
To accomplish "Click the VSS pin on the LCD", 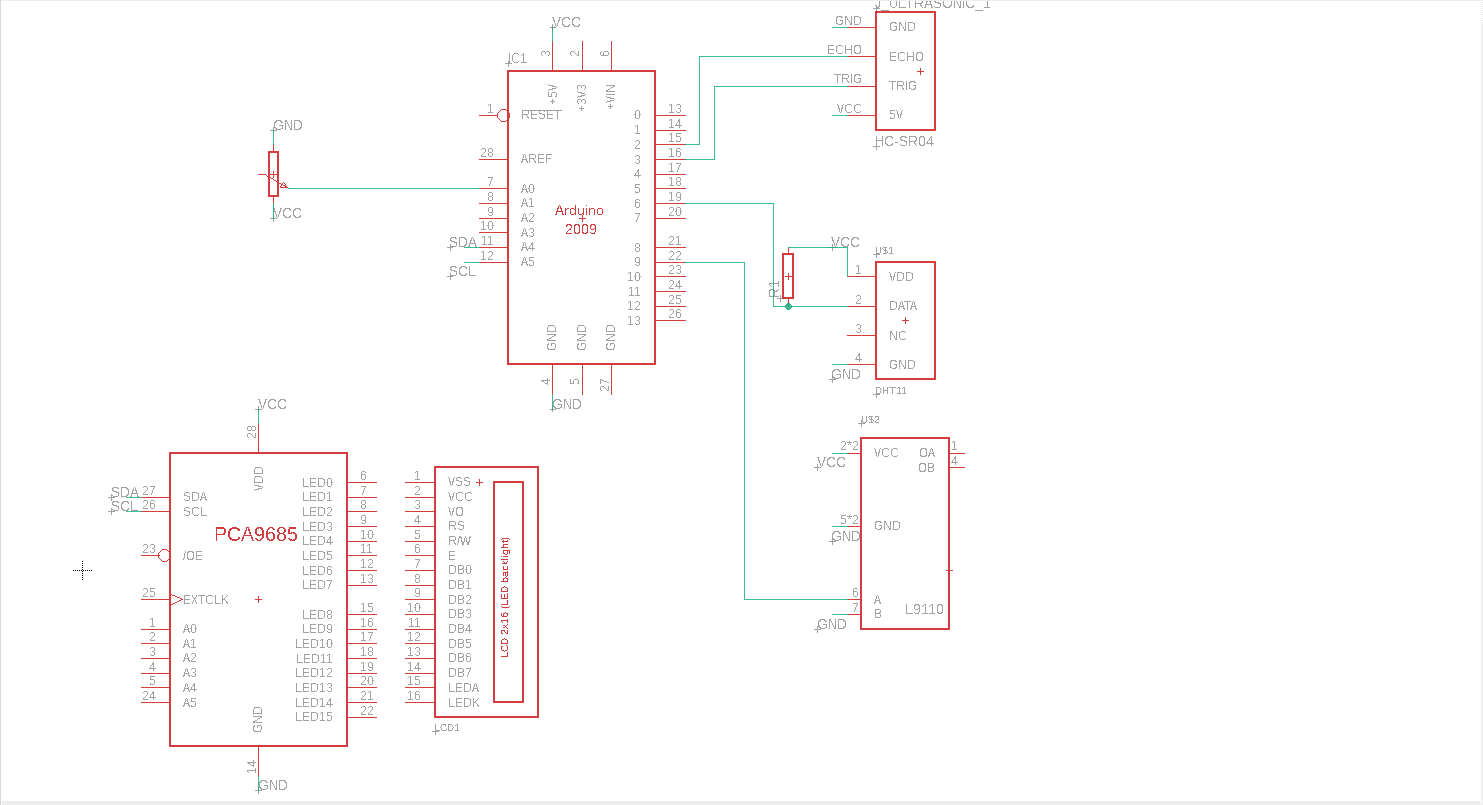I will tap(459, 482).
